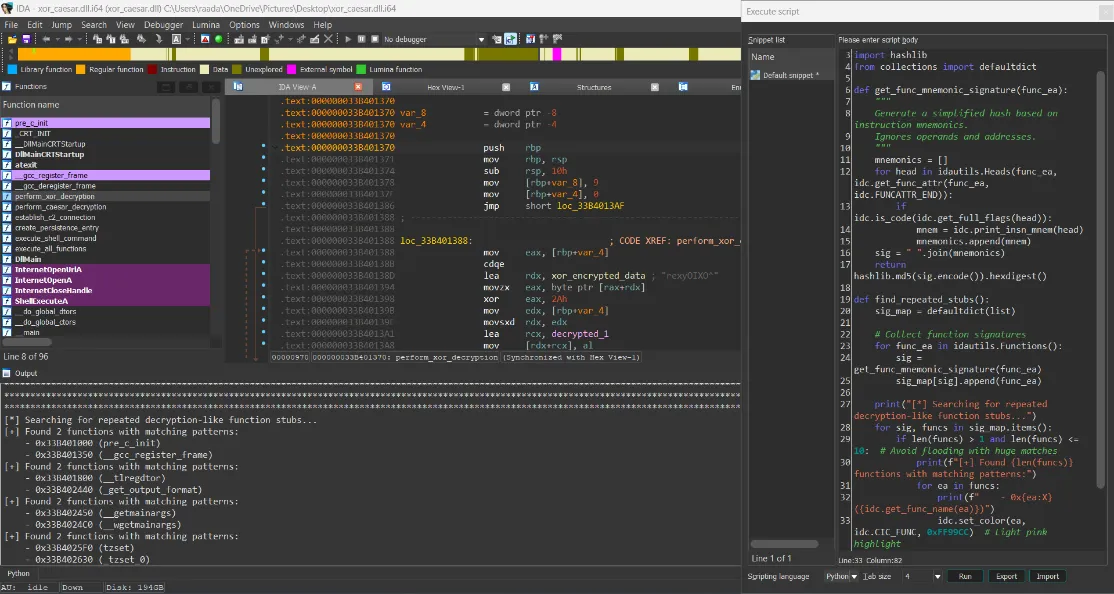
Task: Click the highlighted blue toolbar icon after the debugger dropdown
Action: coord(510,39)
